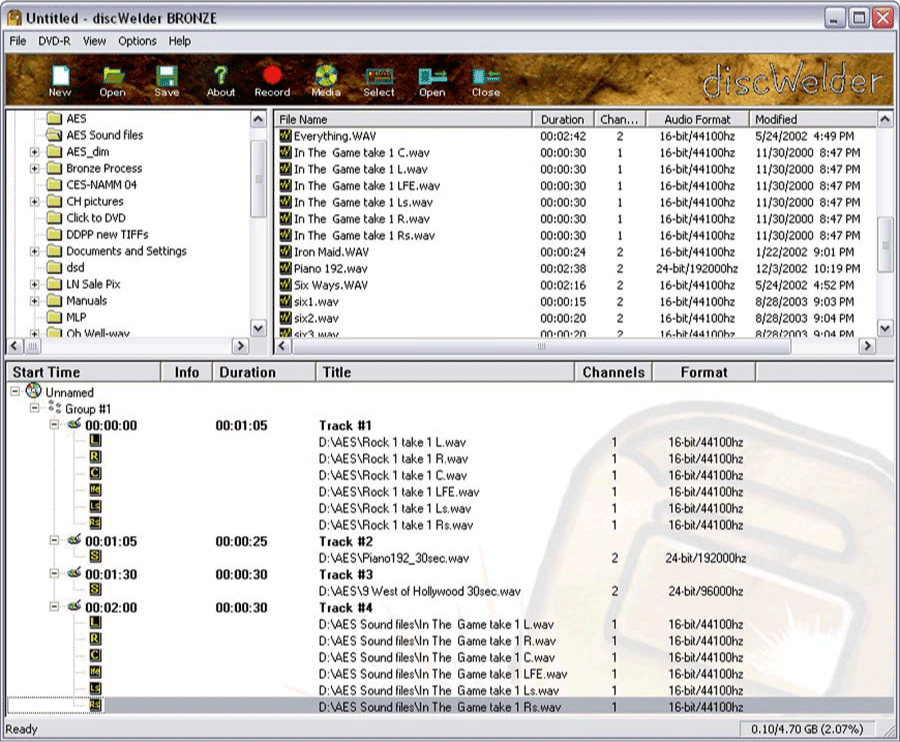Screen dimensions: 900x742
Task: Click the Media disc icon
Action: pyautogui.click(x=326, y=81)
